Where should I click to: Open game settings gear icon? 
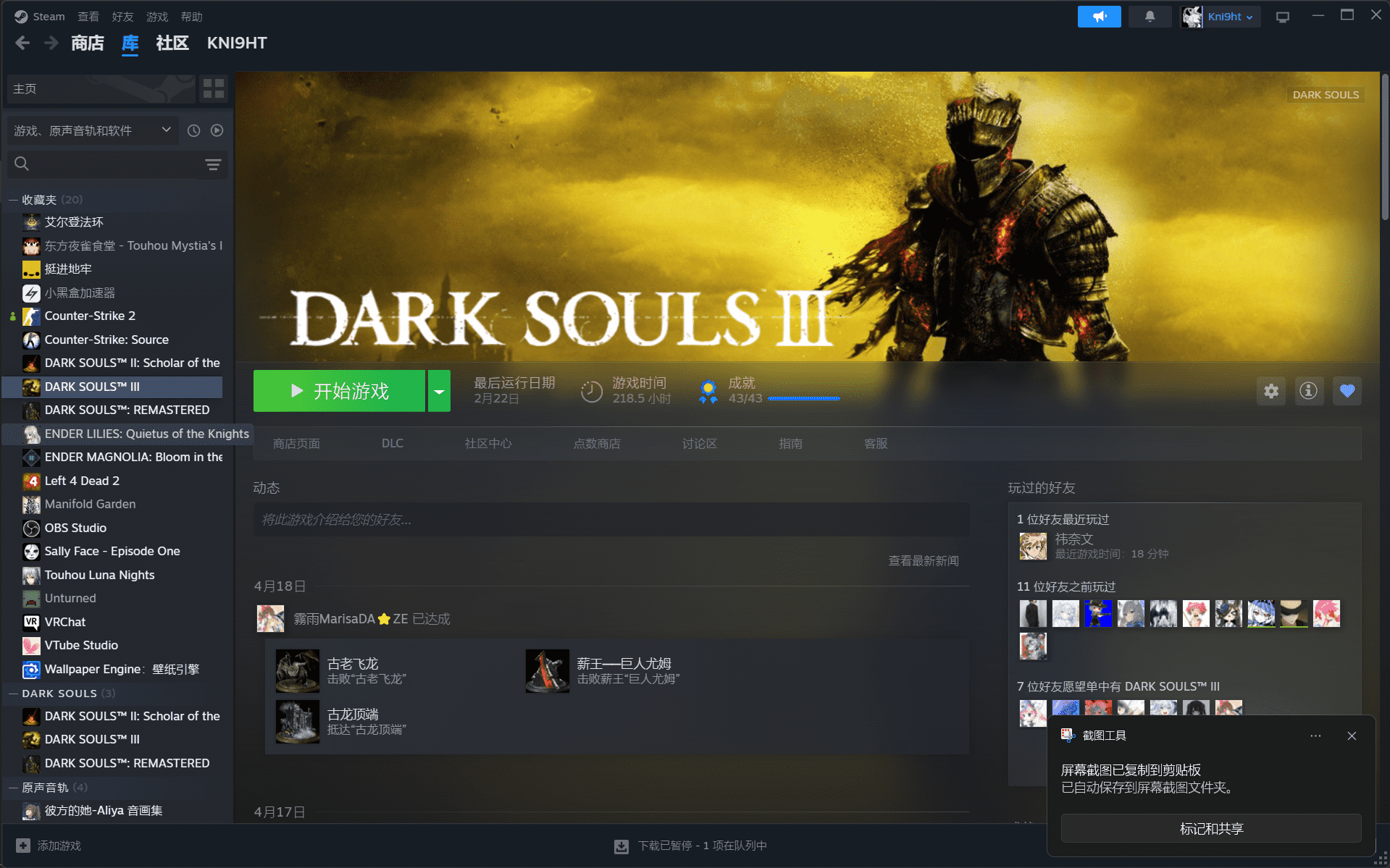click(1270, 391)
